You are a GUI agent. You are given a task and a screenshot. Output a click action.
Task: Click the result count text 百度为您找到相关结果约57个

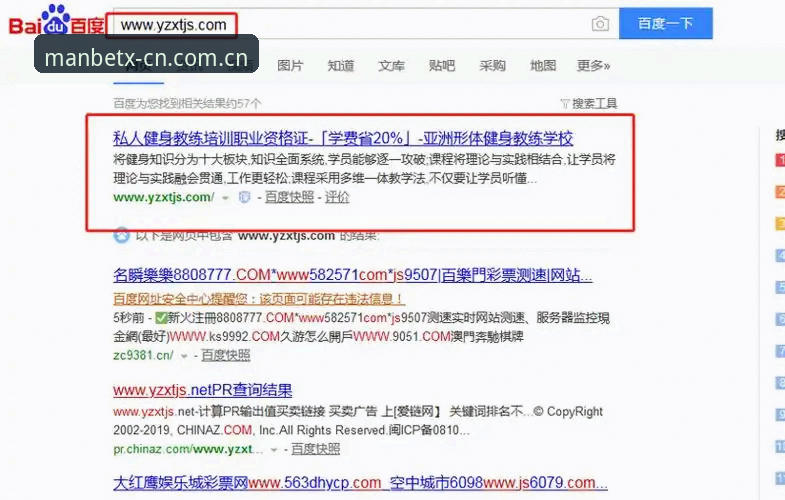coord(187,104)
